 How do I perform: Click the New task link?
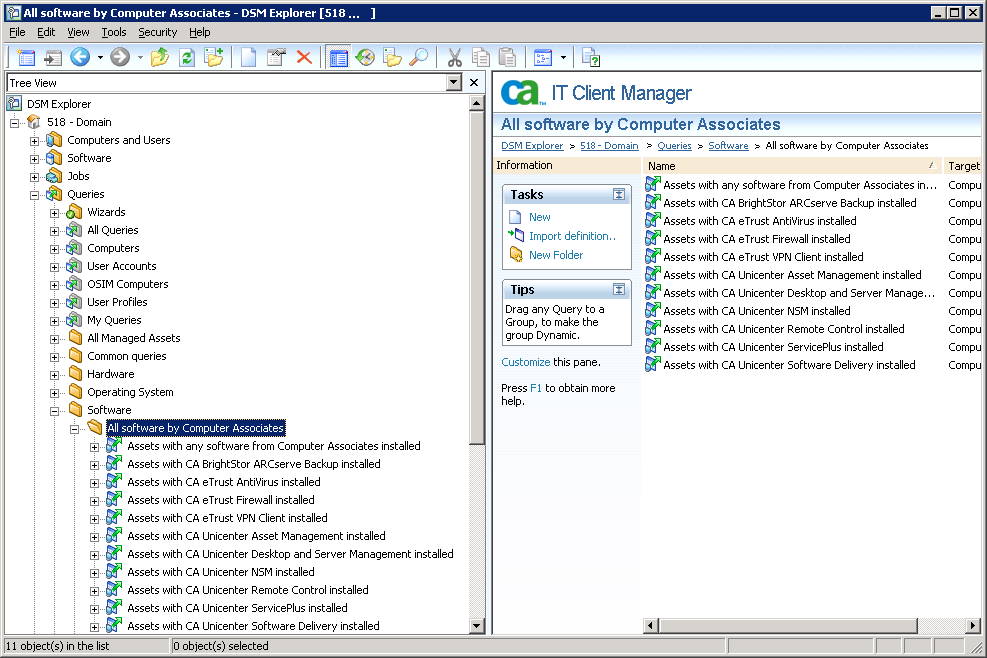[541, 217]
